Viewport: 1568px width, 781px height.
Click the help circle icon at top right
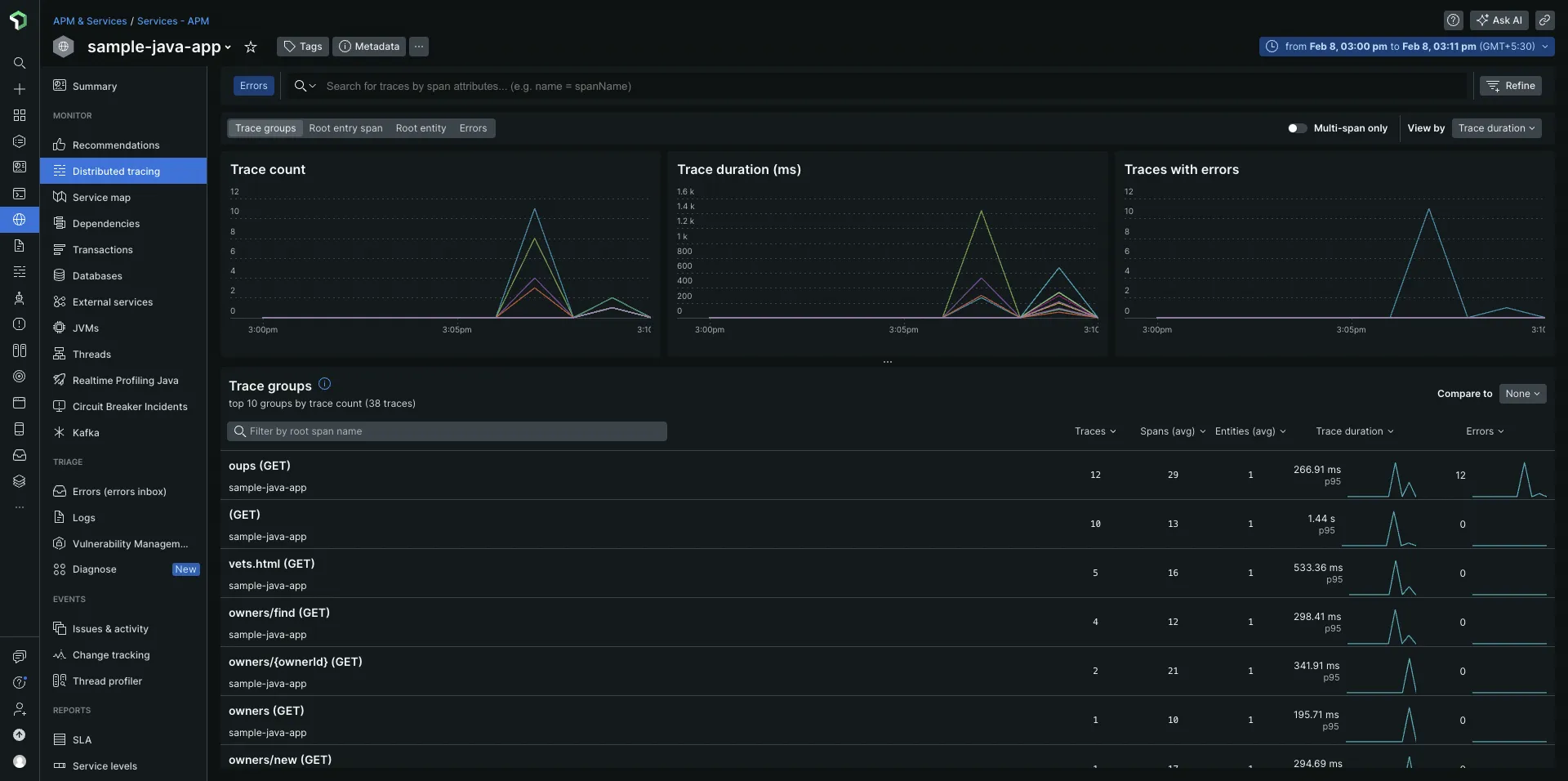click(1453, 20)
